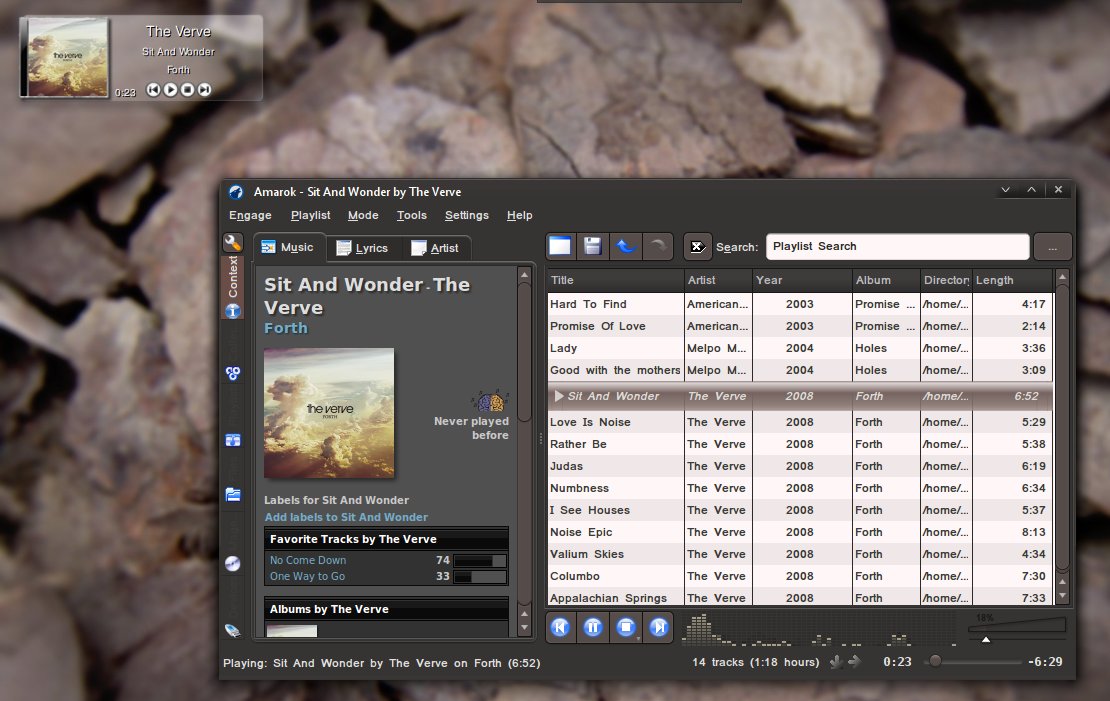The width and height of the screenshot is (1110, 701).
Task: Stop playback in Amarok player
Action: click(x=626, y=627)
